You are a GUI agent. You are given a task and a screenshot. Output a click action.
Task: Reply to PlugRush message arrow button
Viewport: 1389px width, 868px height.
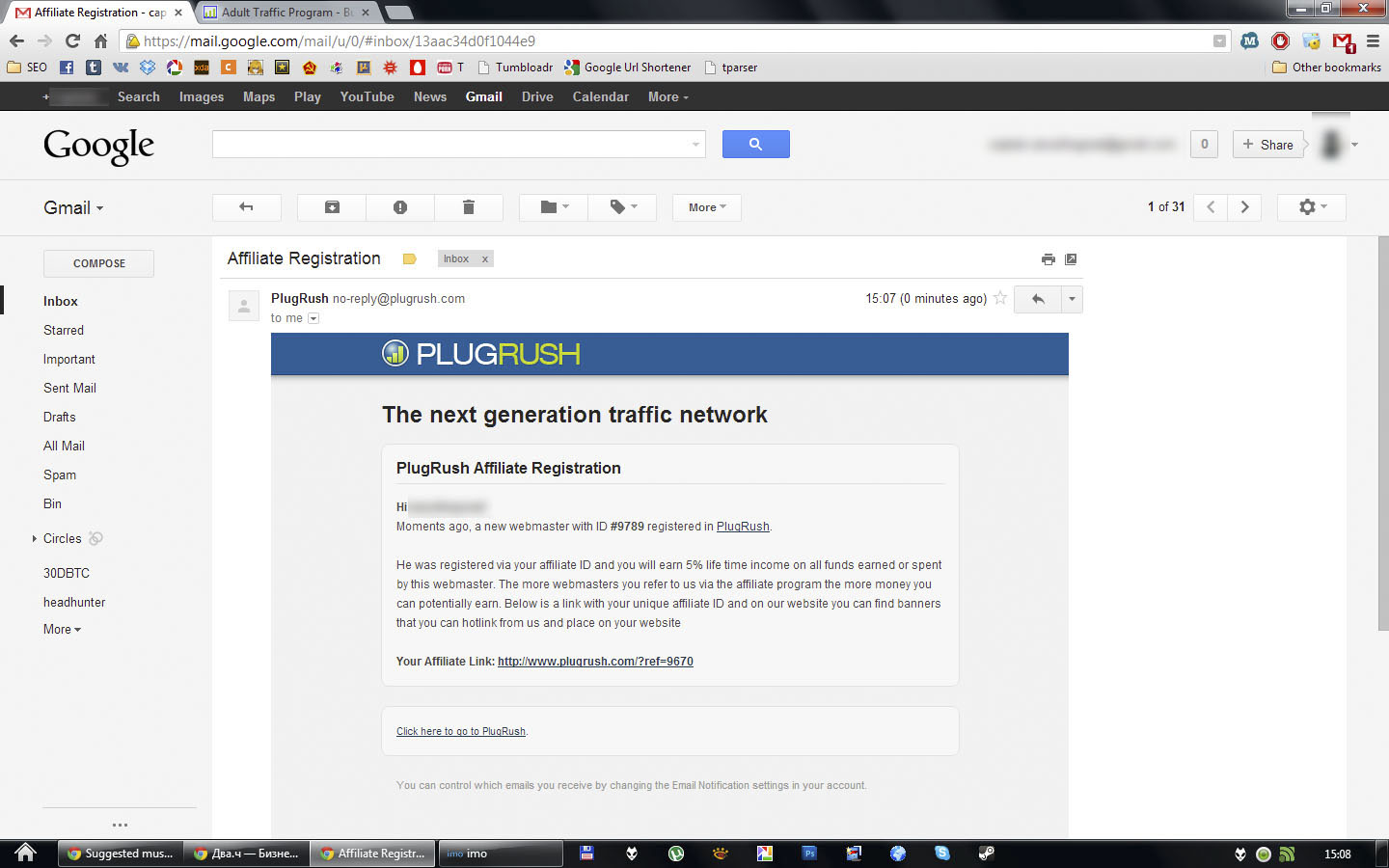[x=1038, y=299]
